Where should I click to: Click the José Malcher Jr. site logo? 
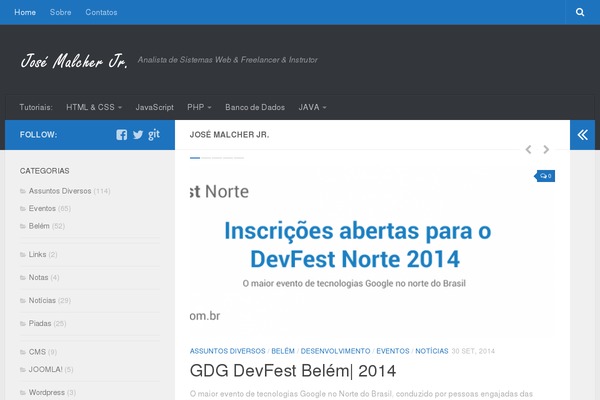74,60
